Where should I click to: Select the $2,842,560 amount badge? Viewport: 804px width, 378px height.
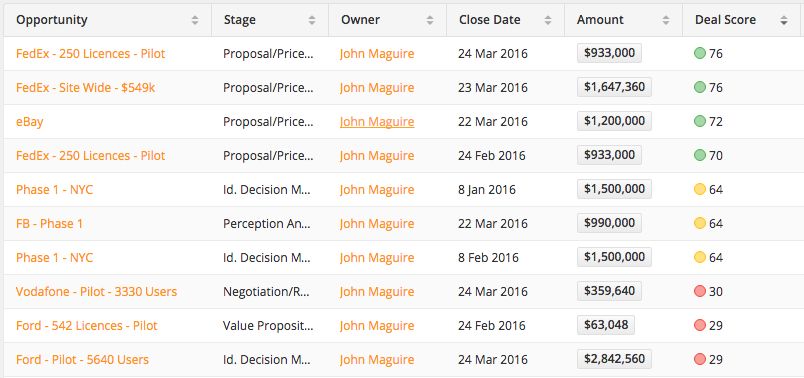[x=614, y=359]
